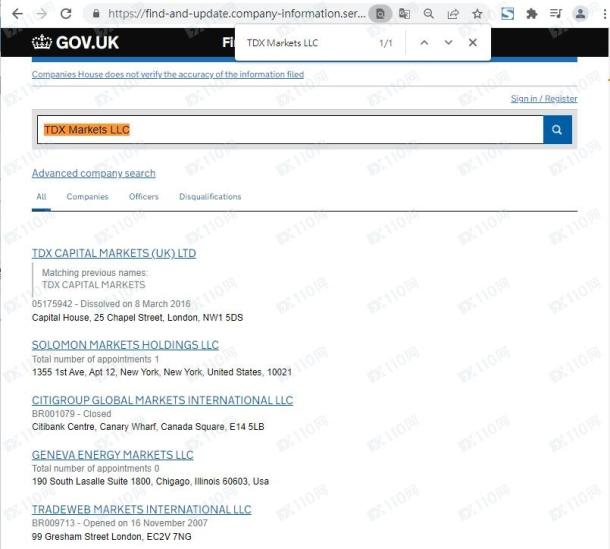The image size is (610, 549).
Task: Click the 1/1 match counter
Action: 386,43
